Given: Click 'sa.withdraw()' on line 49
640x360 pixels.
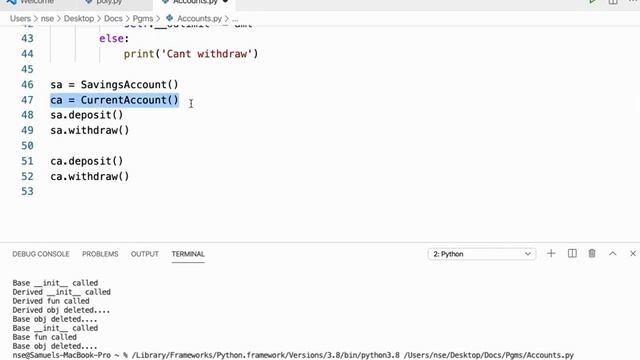Looking at the screenshot, I should click(90, 130).
